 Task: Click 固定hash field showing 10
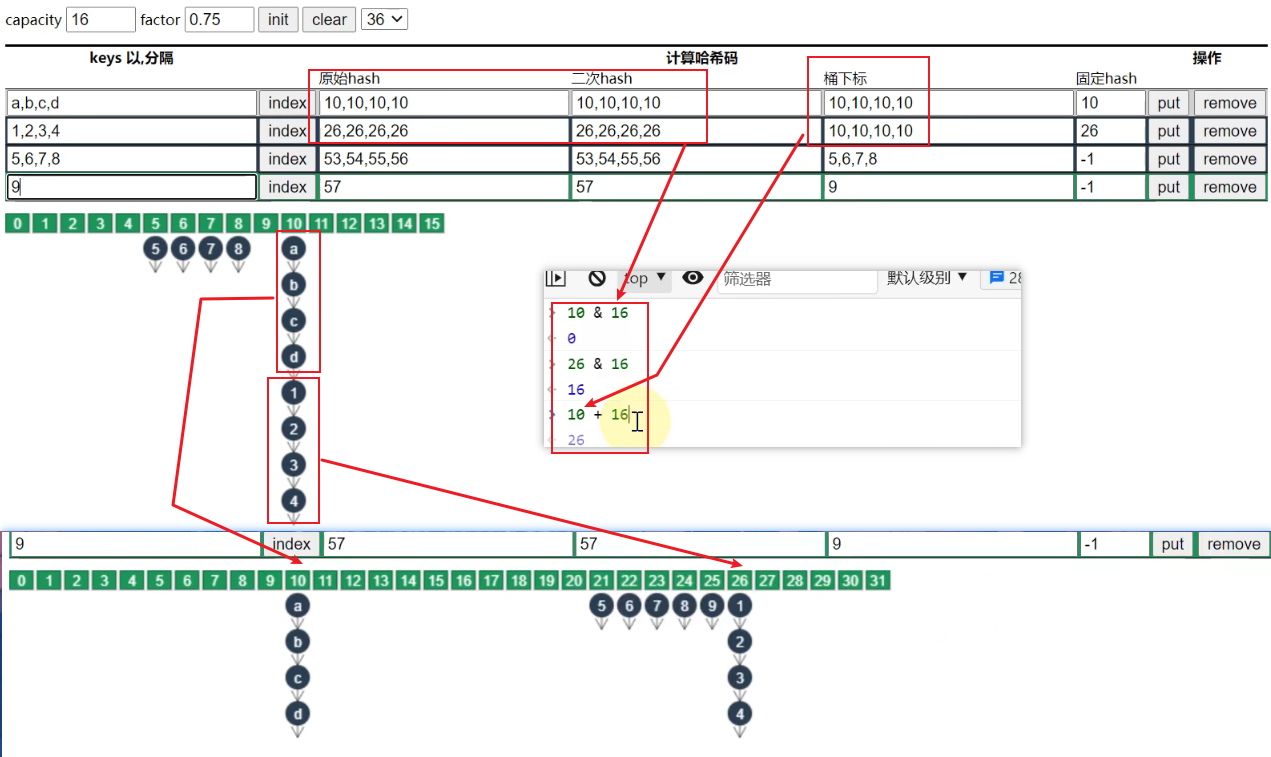(x=1110, y=103)
